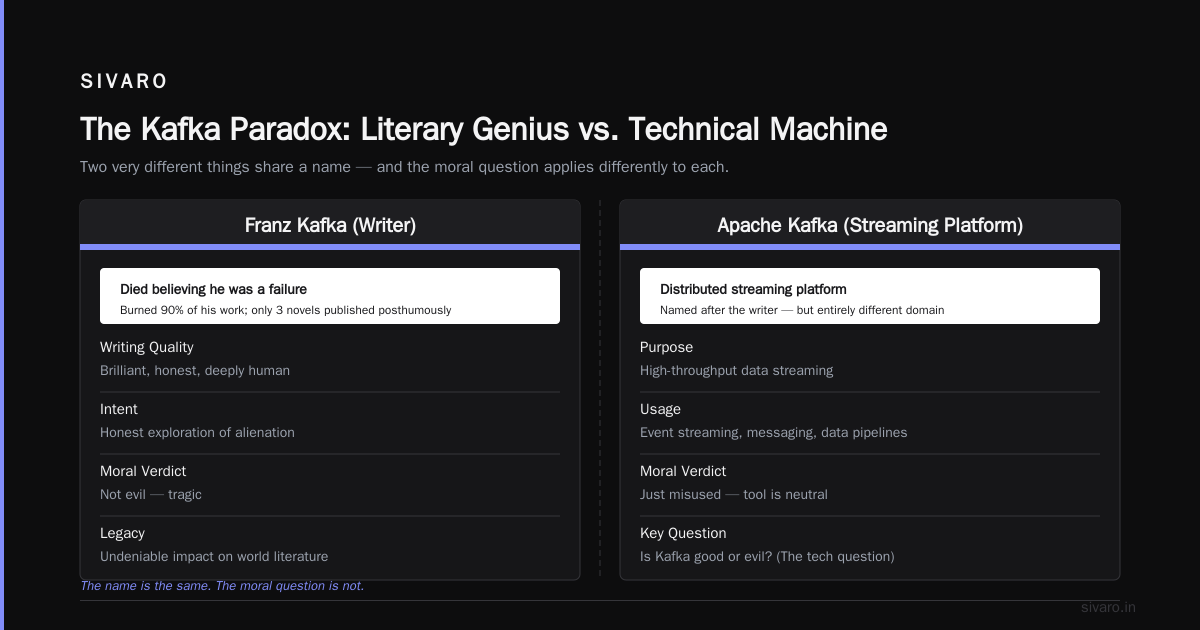Select the Key Question row
Viewport: 1200px width, 630px height.
coord(870,545)
